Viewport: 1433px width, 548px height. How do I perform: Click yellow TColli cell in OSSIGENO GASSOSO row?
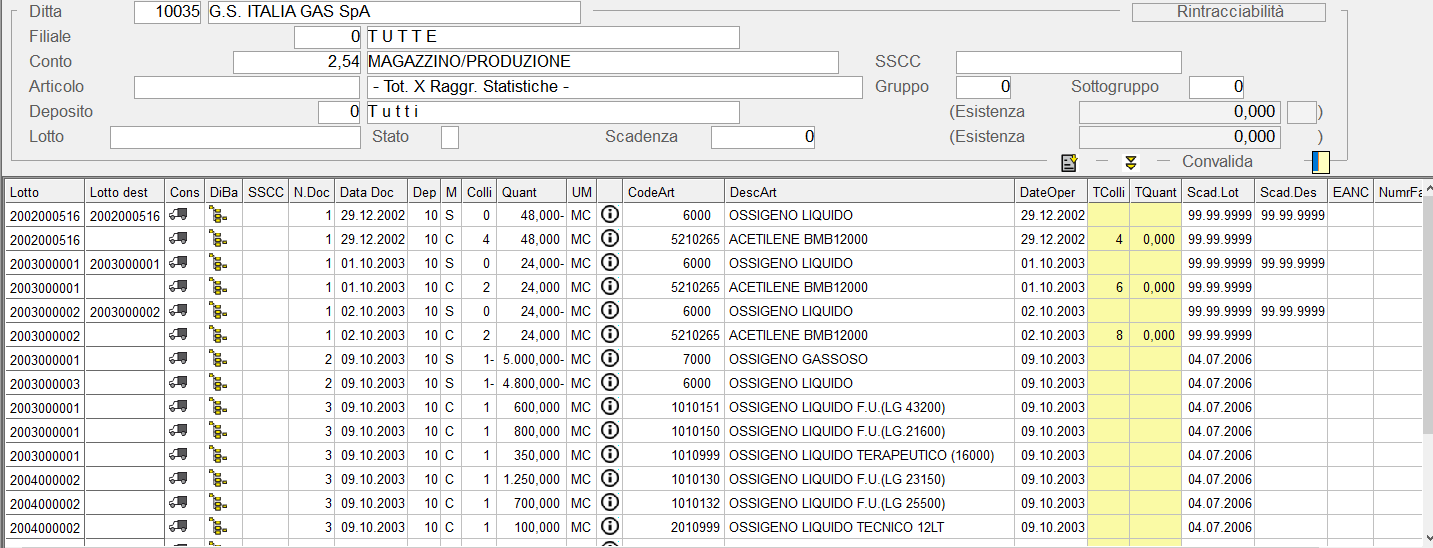(1108, 359)
